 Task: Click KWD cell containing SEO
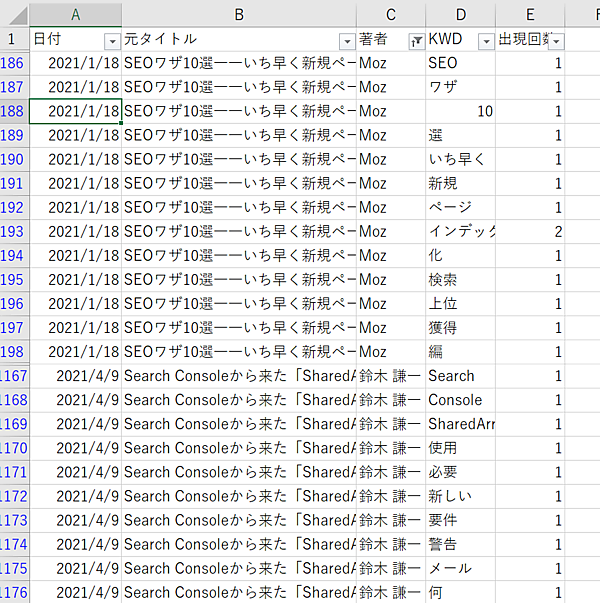(x=461, y=63)
